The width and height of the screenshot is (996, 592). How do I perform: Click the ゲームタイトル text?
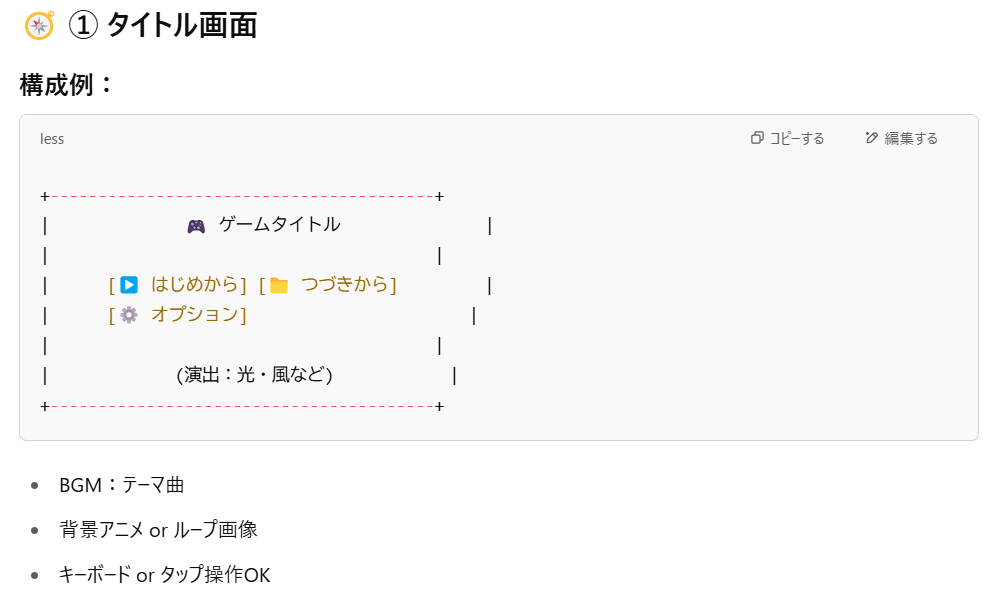pos(279,225)
